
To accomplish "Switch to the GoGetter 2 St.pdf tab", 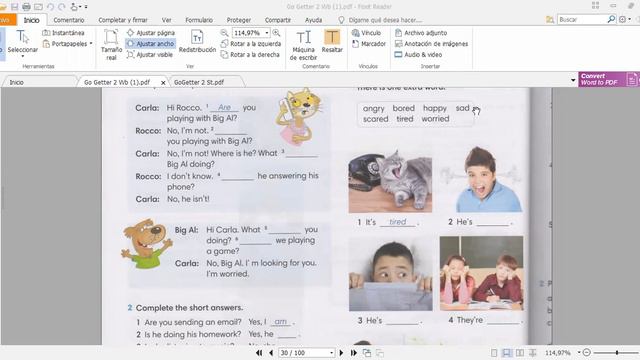I will tap(199, 82).
